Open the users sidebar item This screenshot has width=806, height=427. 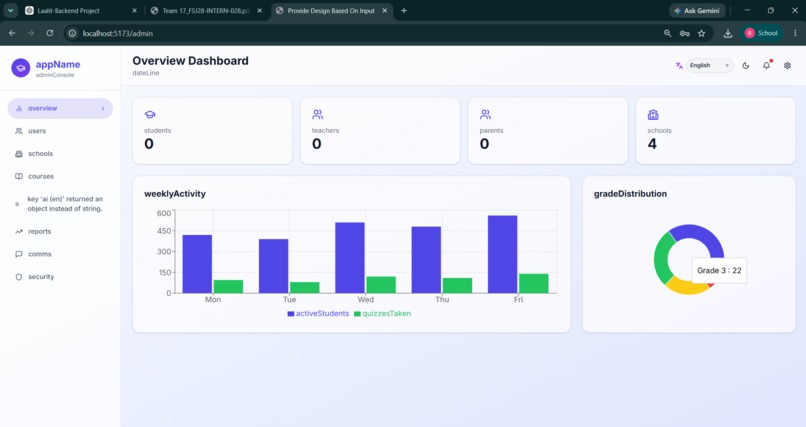coord(60,131)
